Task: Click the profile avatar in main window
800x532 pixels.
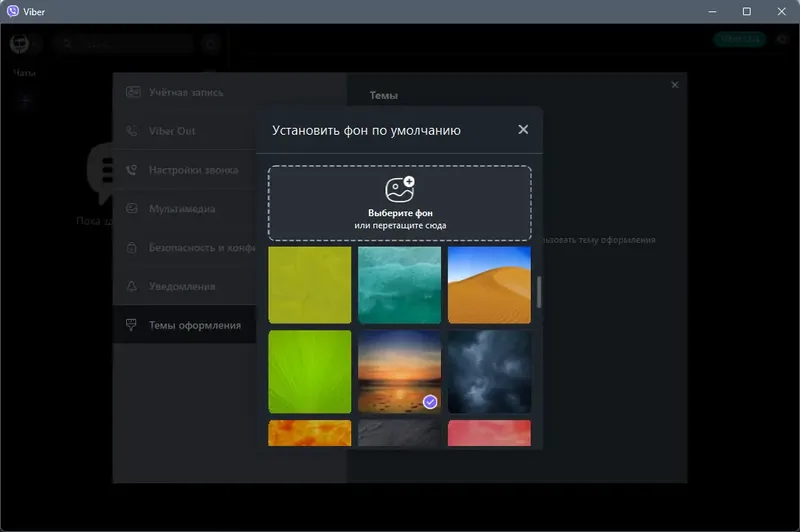Action: coord(20,44)
